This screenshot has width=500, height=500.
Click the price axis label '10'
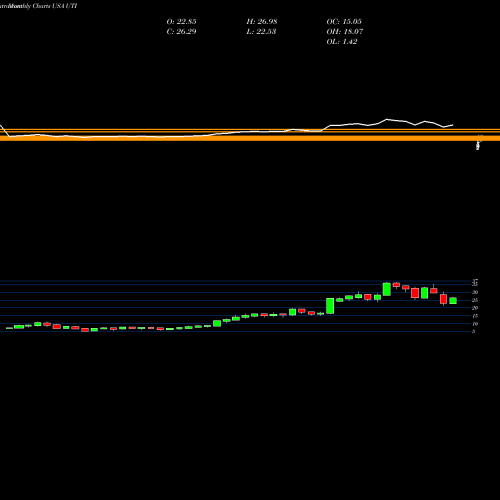475,324
